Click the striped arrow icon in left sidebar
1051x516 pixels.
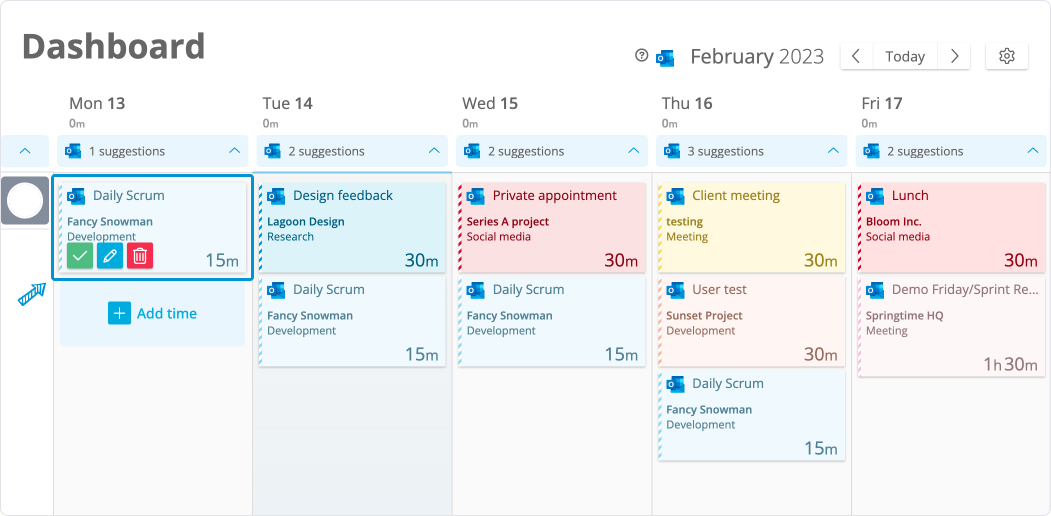coord(31,294)
